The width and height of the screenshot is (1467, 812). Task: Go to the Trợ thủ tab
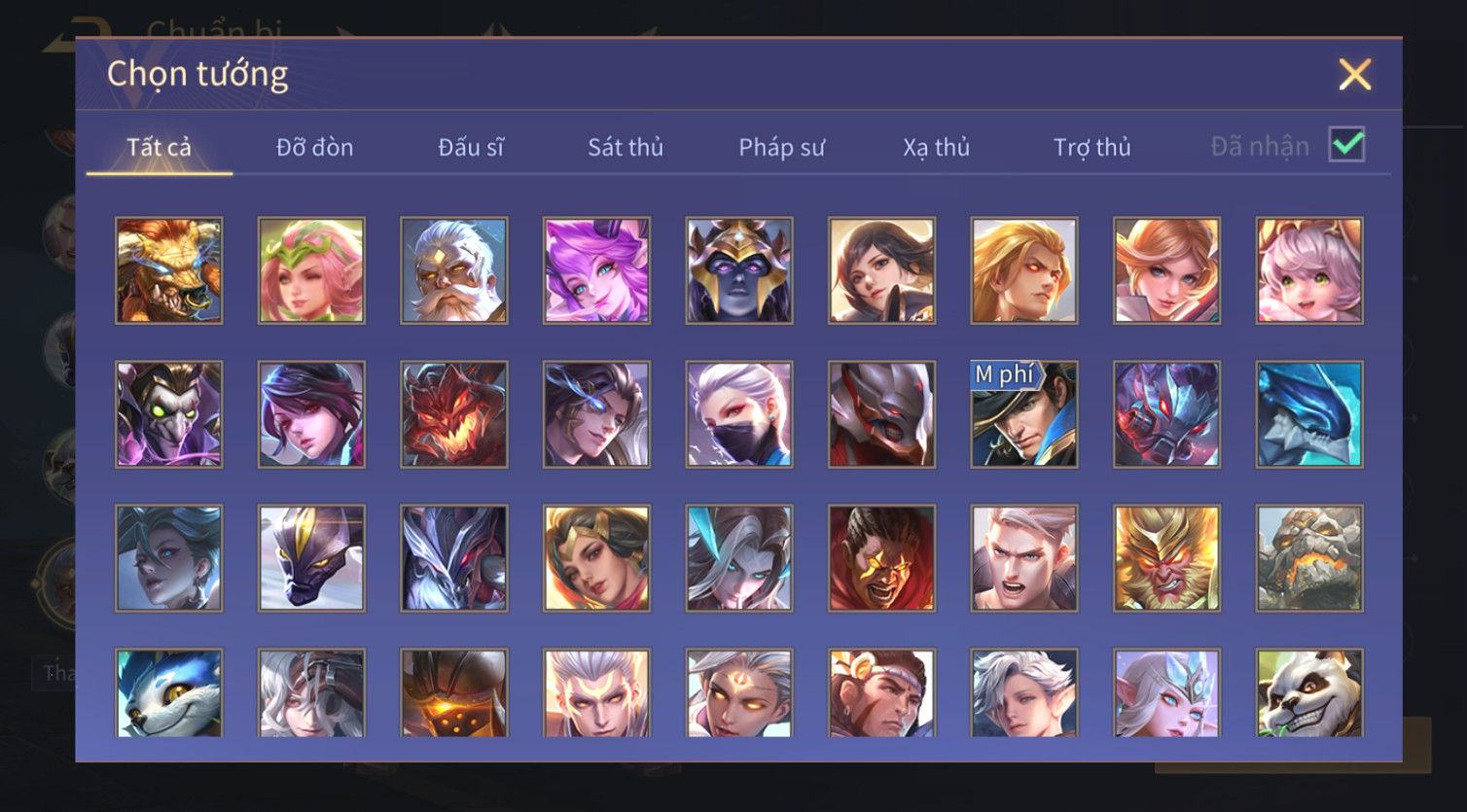tap(1092, 148)
